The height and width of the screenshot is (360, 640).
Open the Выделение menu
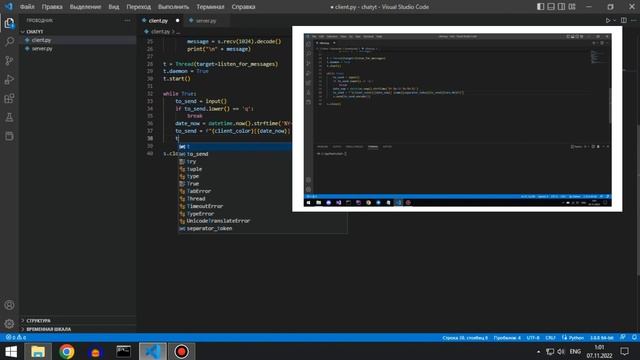85,7
